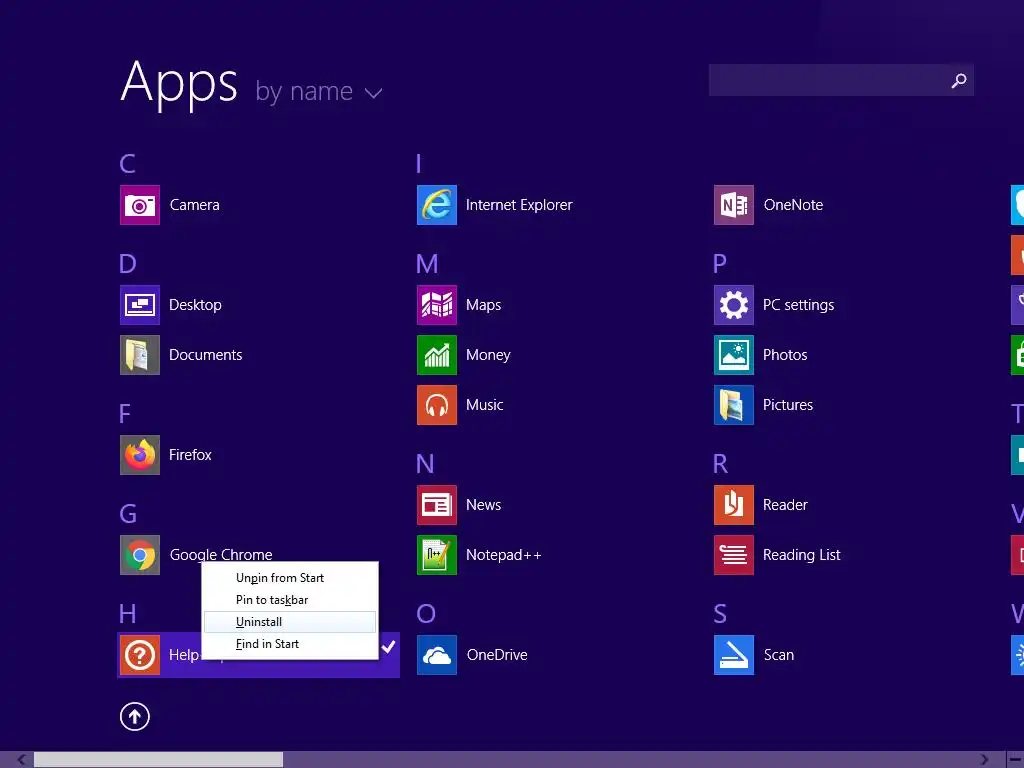Jump via the letter P group header
The width and height of the screenshot is (1024, 768).
(x=720, y=264)
